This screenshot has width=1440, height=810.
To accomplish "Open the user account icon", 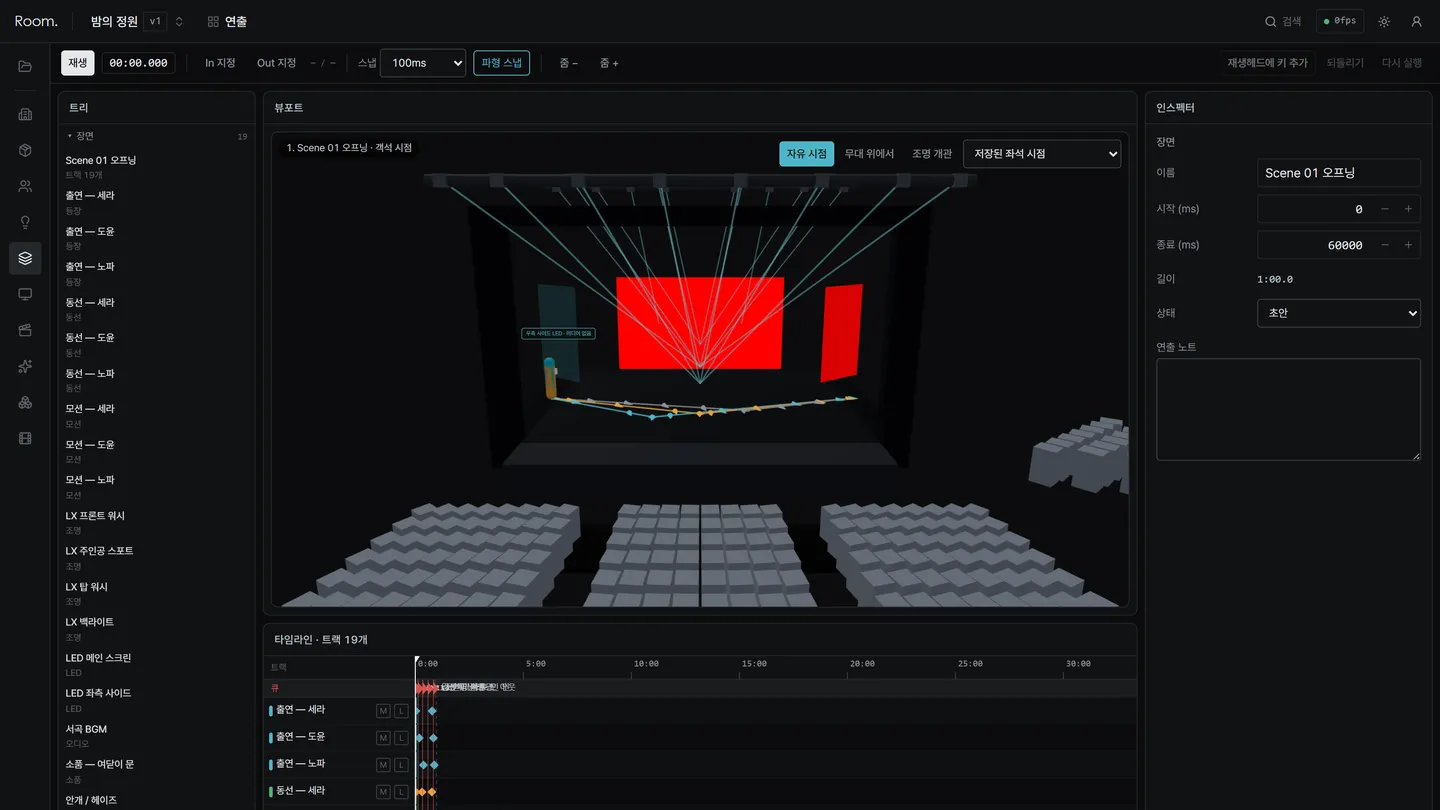I will pos(1416,21).
